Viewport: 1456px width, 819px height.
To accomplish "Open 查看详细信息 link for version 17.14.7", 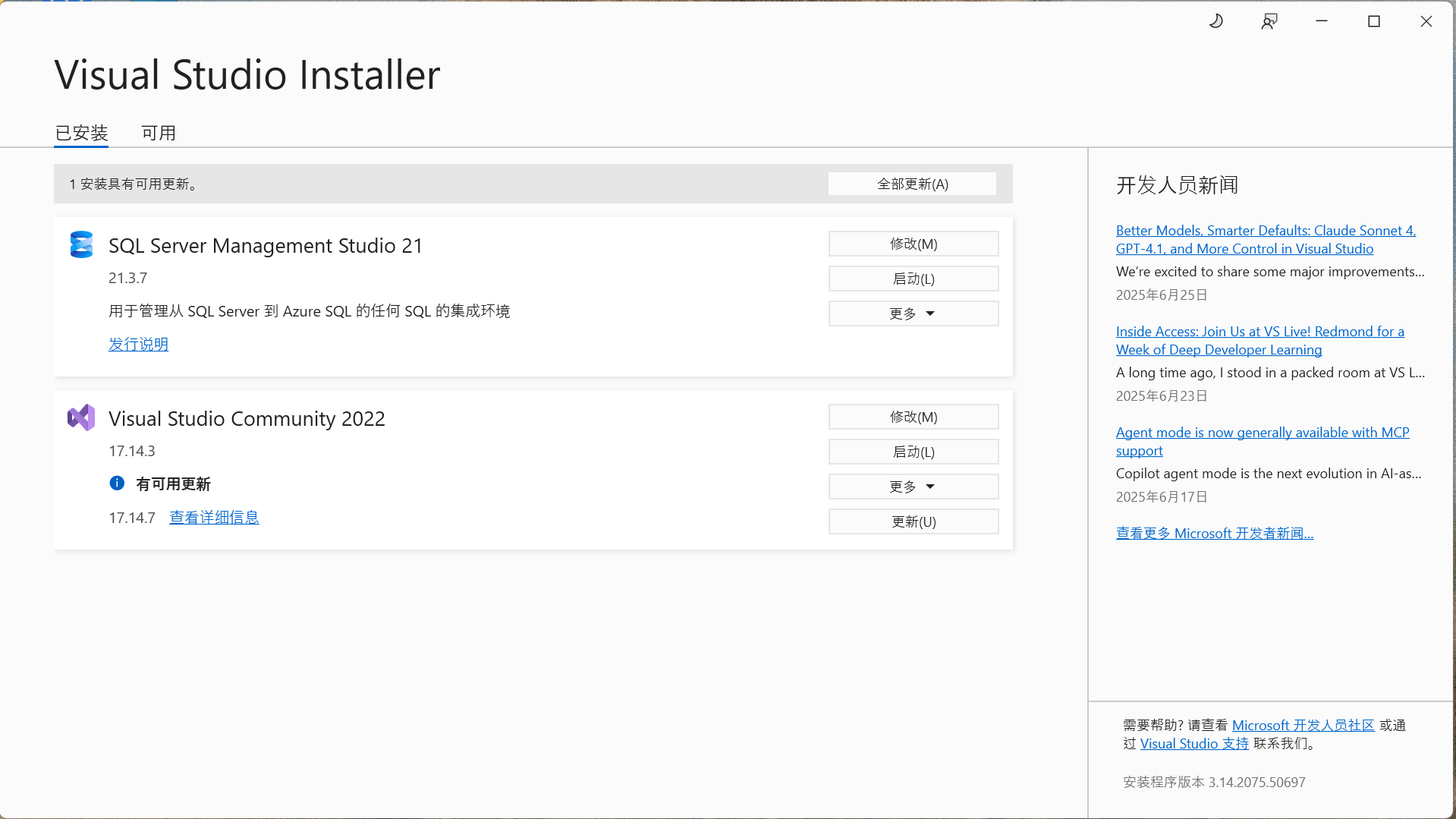I will pos(214,517).
